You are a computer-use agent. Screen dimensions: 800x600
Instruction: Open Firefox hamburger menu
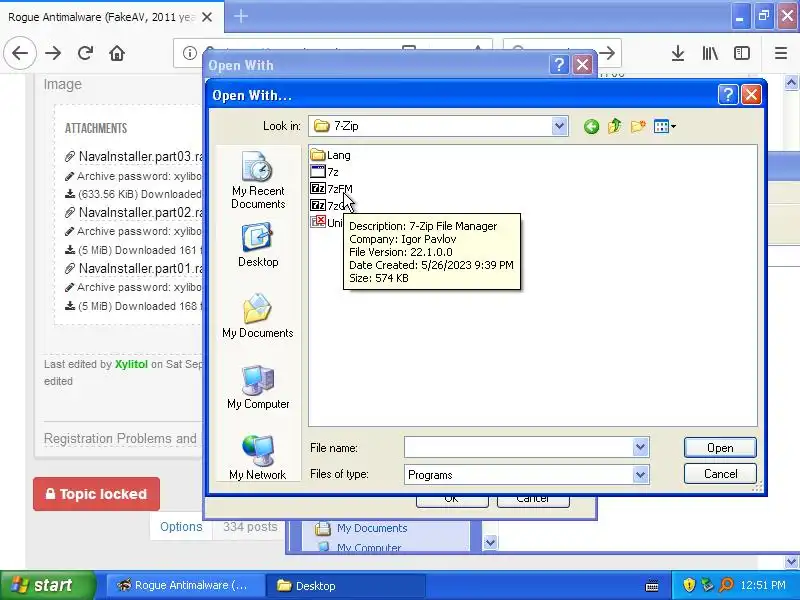click(x=781, y=53)
